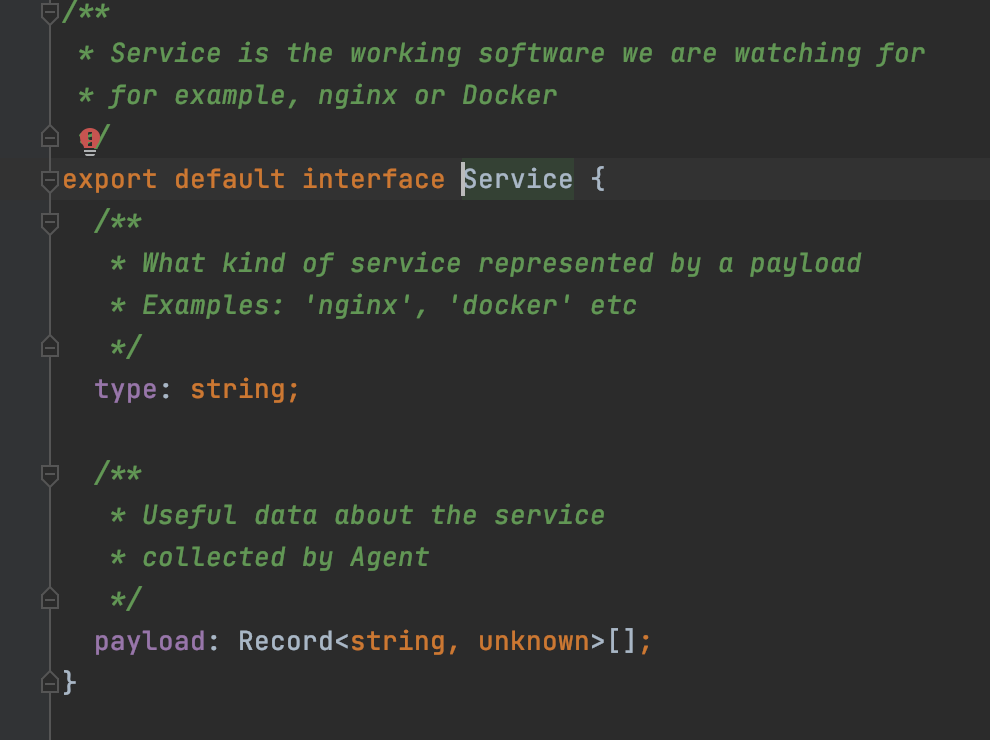Click the word 'Agent' in the comment

tap(390, 558)
